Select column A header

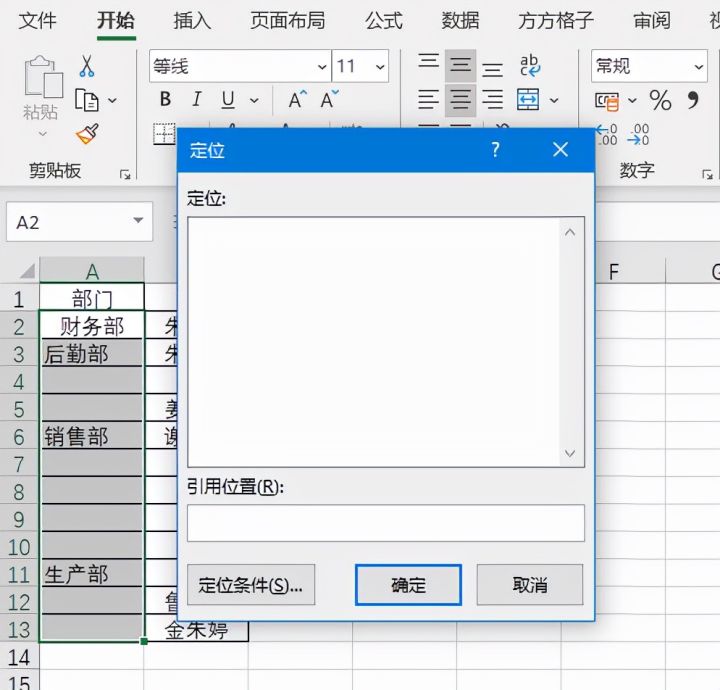pyautogui.click(x=92, y=271)
